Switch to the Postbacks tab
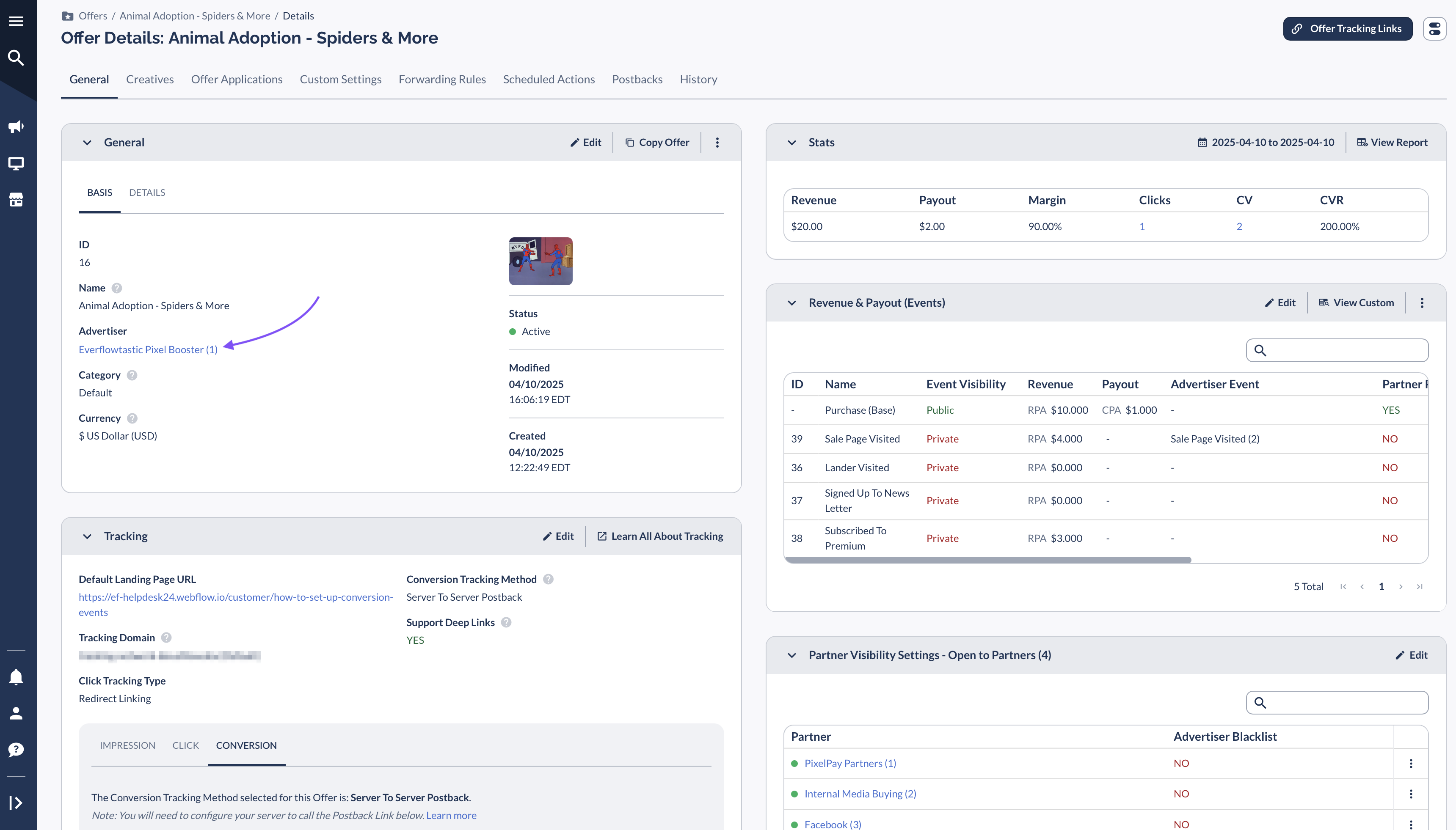Image resolution: width=1456 pixels, height=830 pixels. [x=637, y=79]
